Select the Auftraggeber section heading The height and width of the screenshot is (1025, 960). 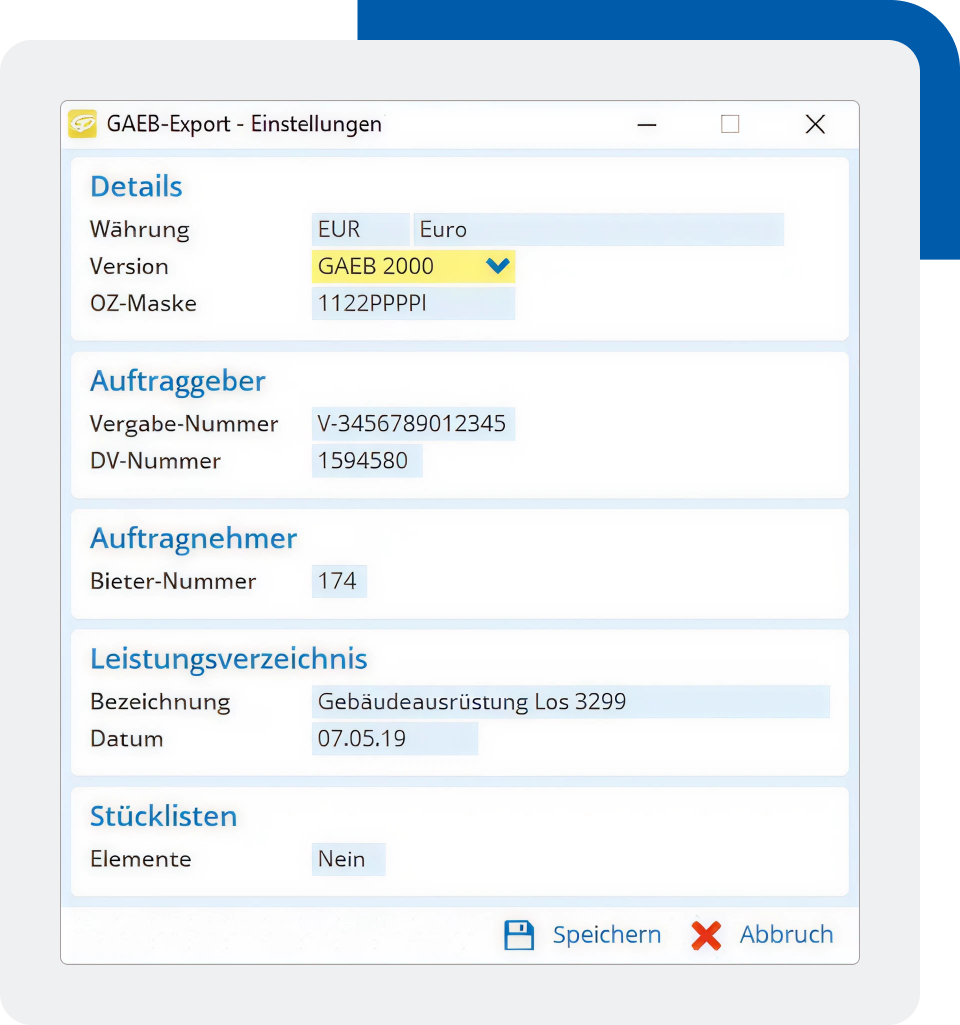click(x=177, y=381)
